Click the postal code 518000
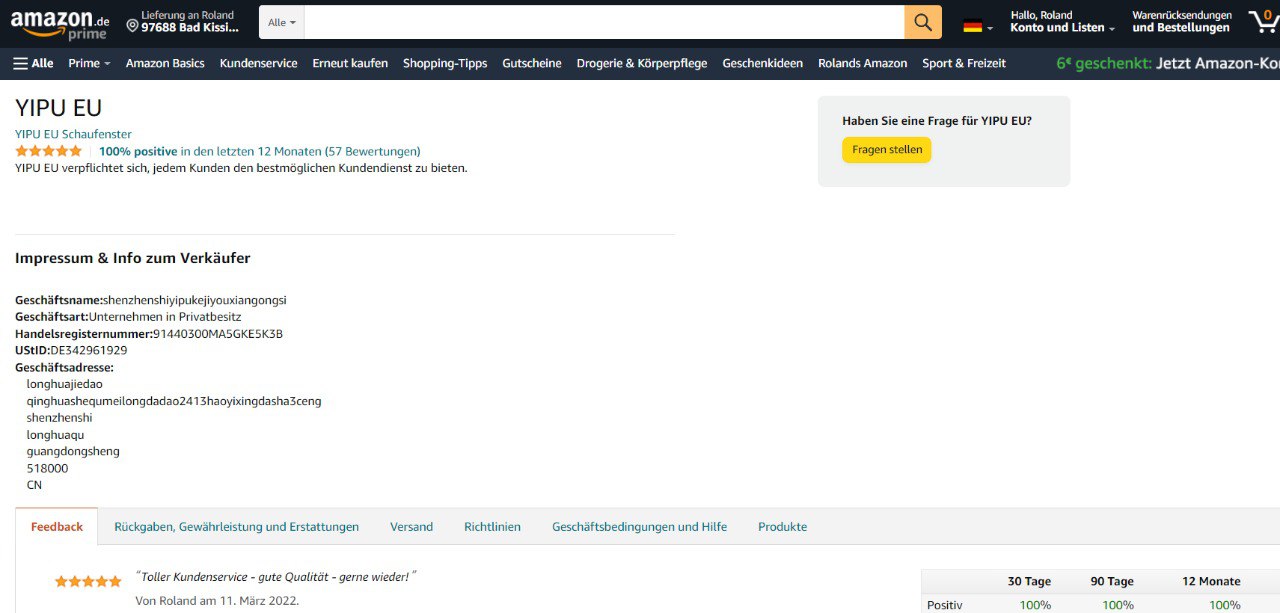 [x=47, y=468]
